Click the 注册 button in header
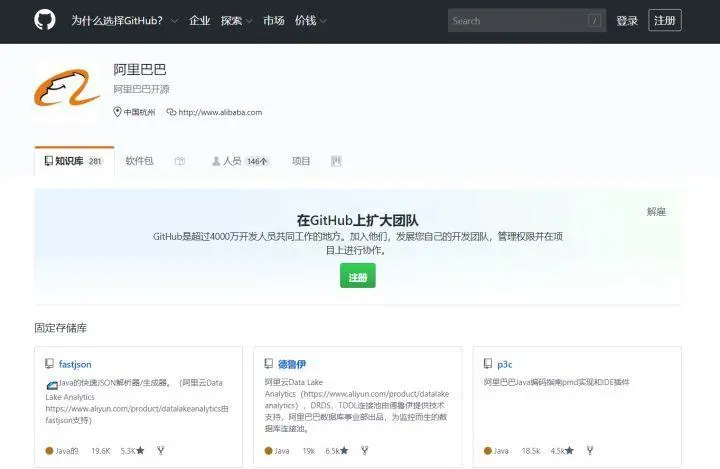 coord(664,20)
